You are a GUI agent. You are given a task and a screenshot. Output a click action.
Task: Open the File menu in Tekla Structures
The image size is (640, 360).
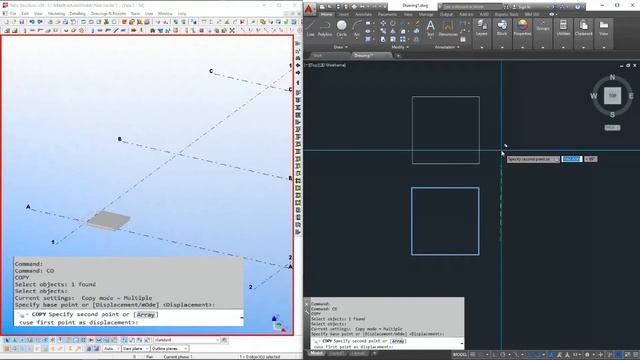point(13,13)
